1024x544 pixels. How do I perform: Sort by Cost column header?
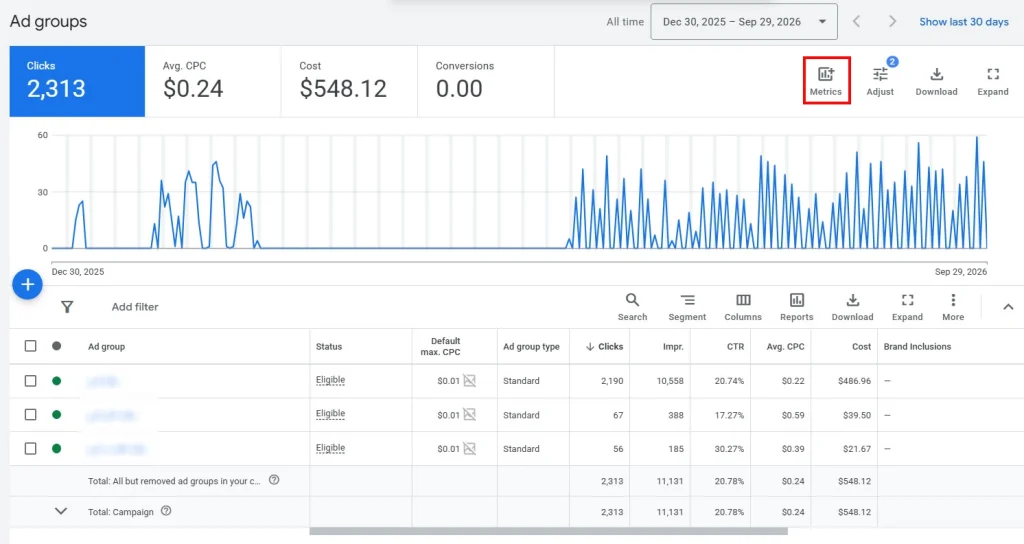[861, 347]
